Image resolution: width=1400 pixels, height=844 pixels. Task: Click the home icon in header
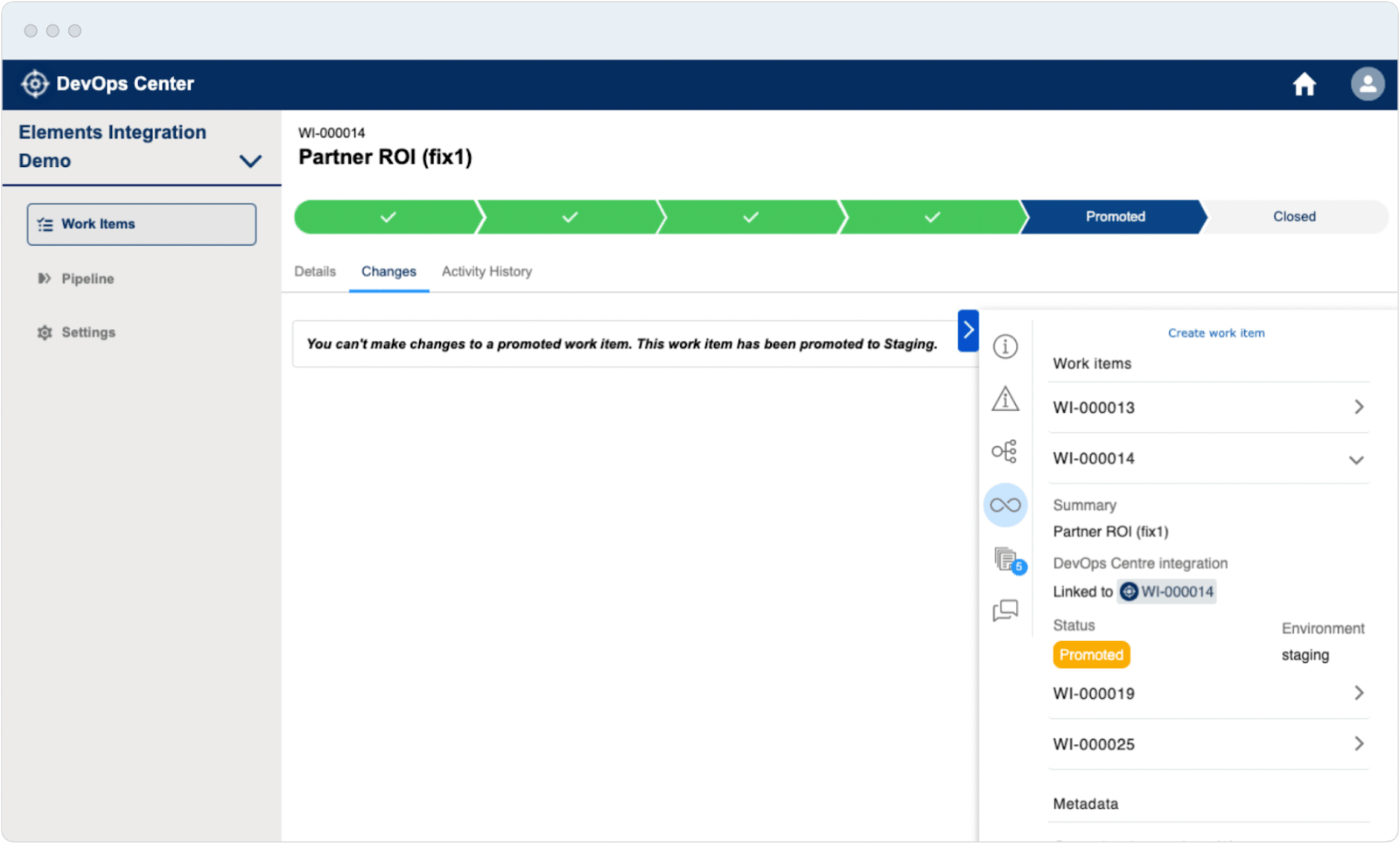(x=1304, y=84)
